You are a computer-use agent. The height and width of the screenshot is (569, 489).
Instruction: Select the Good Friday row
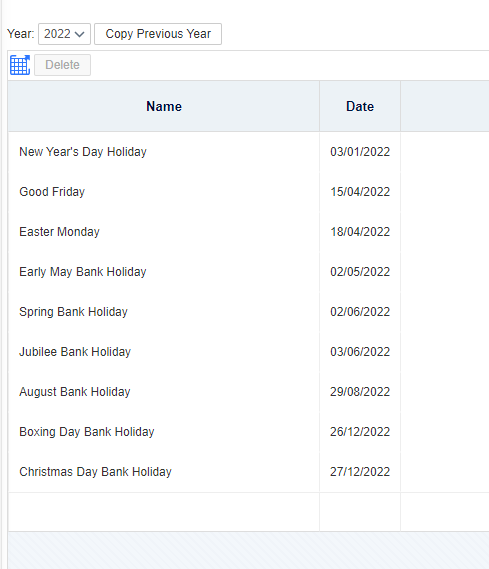[x=248, y=192]
